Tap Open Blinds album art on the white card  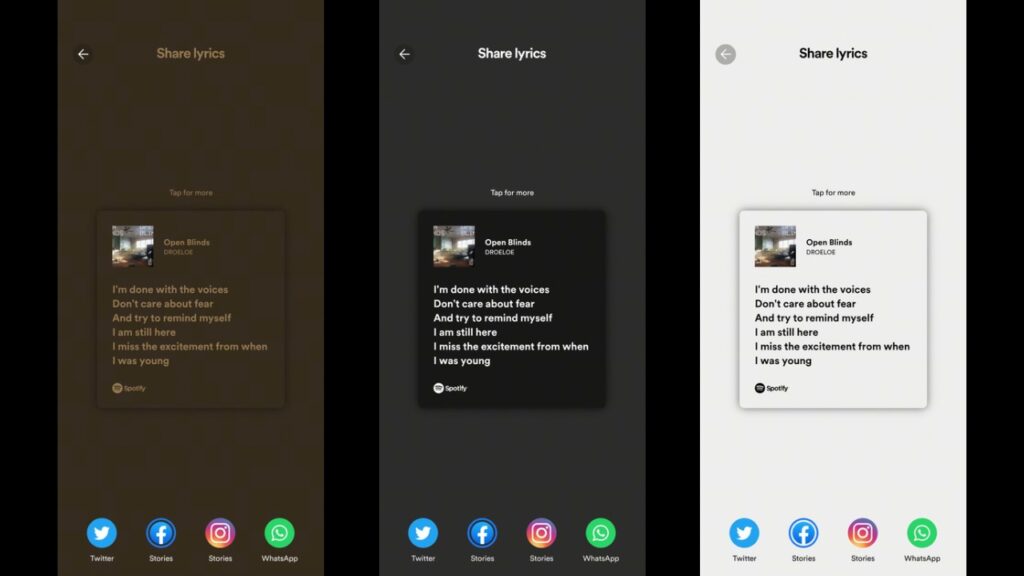pos(775,246)
